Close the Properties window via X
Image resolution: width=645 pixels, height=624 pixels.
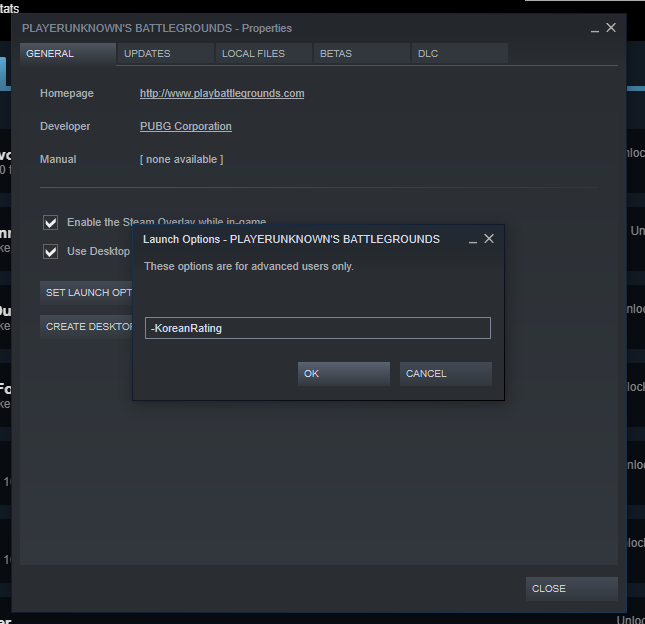pos(611,28)
